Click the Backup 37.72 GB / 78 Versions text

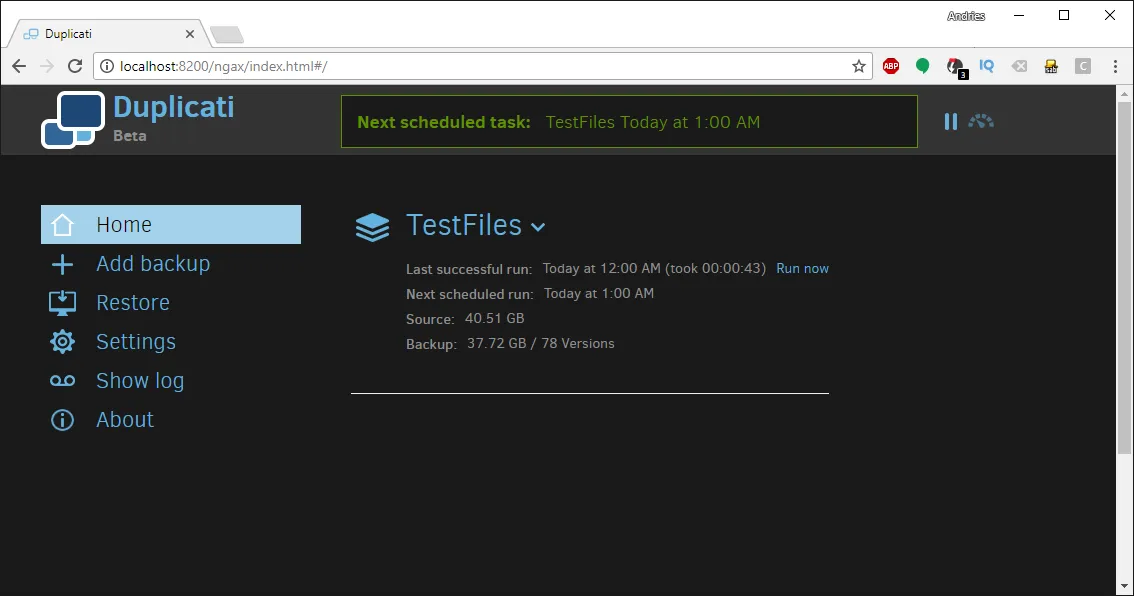tap(540, 344)
